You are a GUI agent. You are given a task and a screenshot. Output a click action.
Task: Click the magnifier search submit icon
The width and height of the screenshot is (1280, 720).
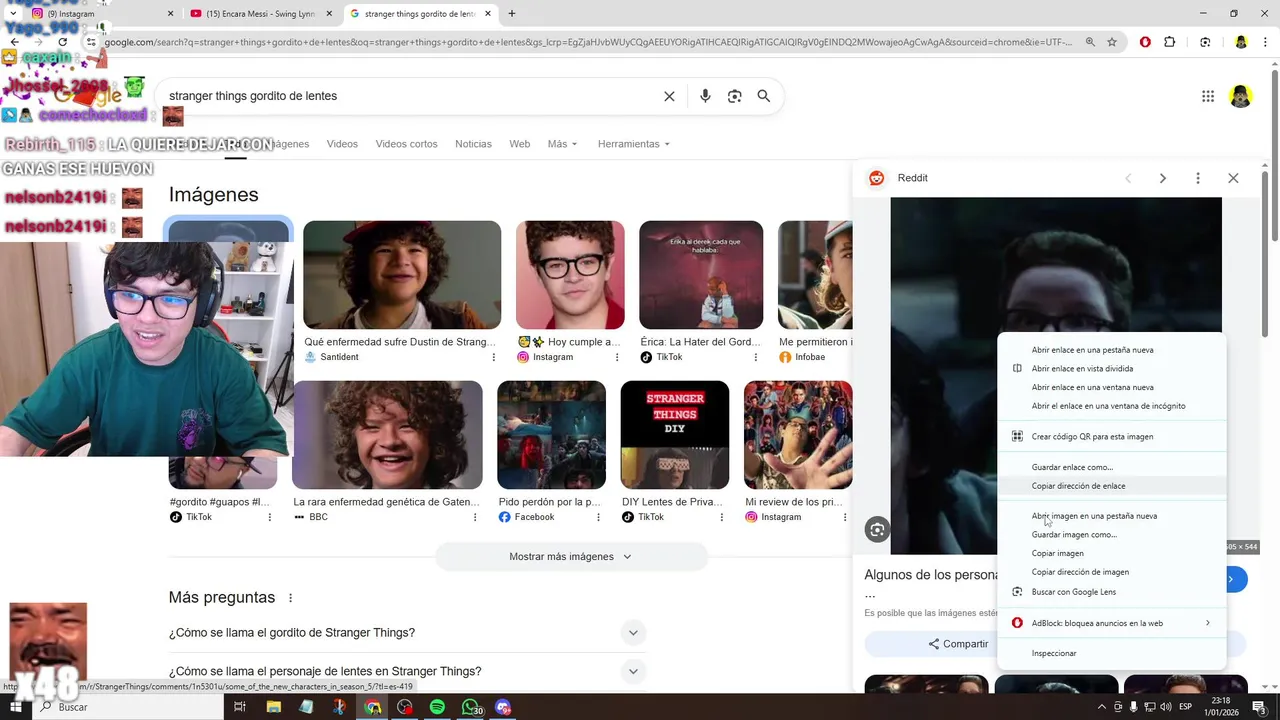click(x=764, y=96)
